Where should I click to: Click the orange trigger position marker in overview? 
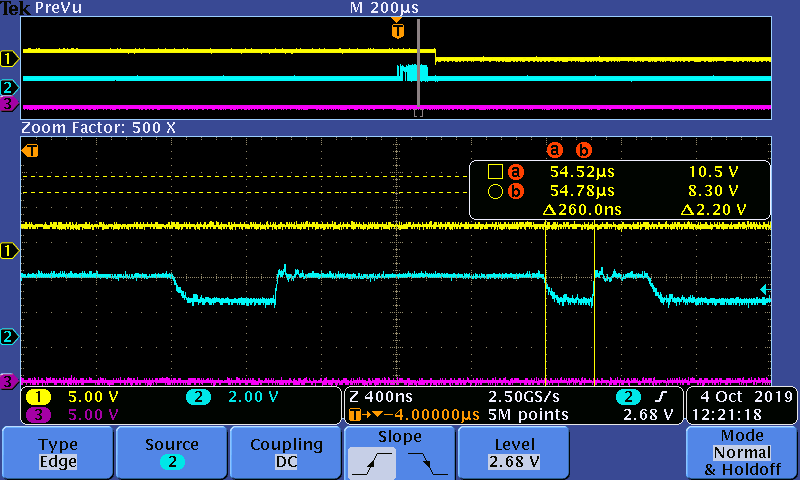pos(397,31)
